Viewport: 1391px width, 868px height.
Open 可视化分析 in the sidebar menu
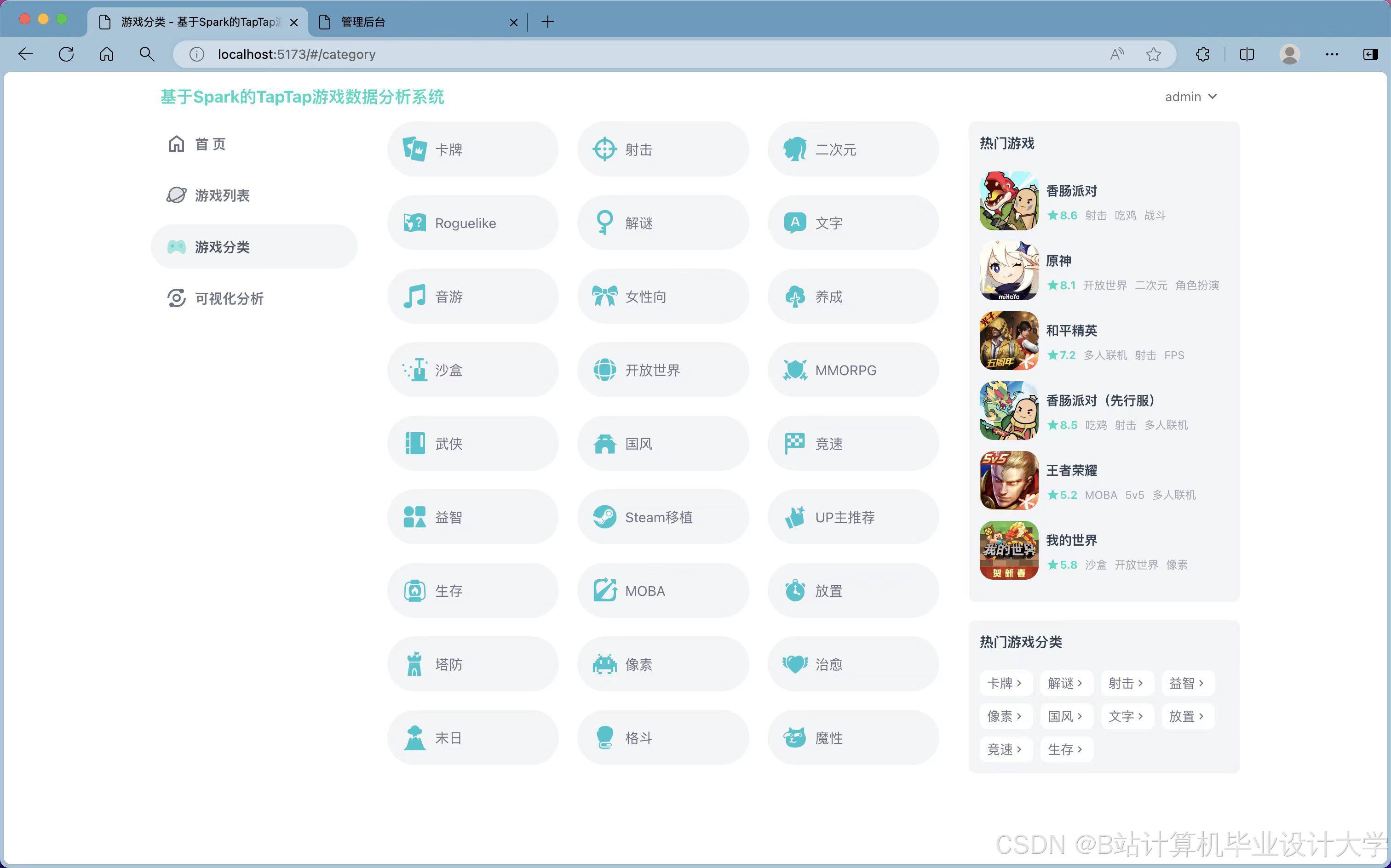pyautogui.click(x=229, y=298)
